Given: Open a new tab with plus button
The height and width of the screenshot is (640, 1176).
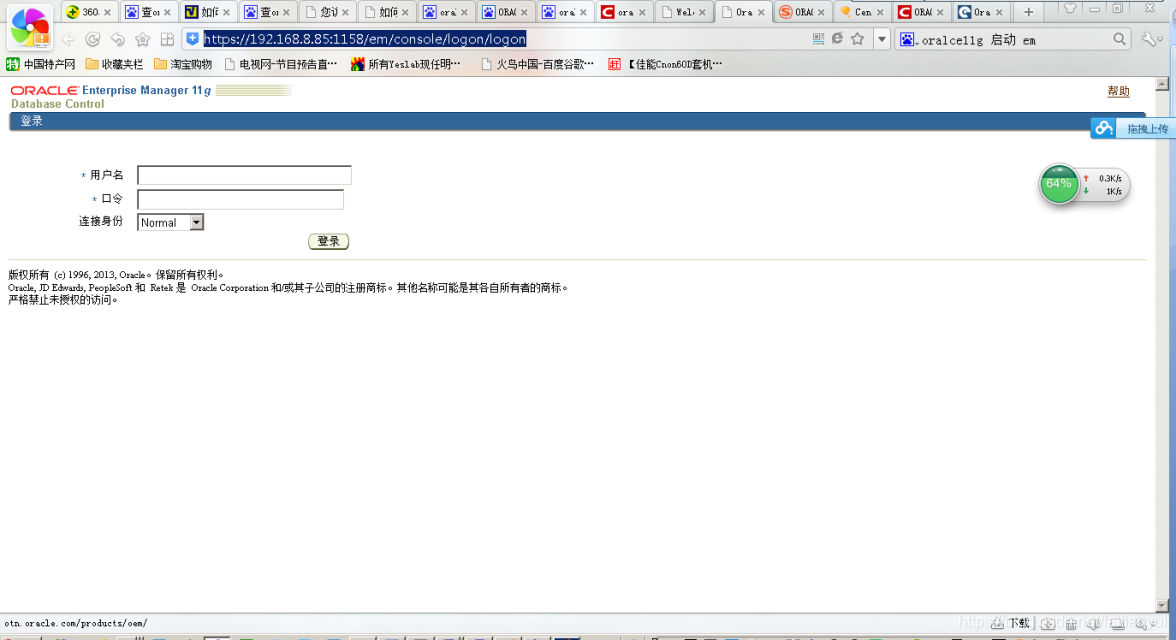Looking at the screenshot, I should (x=1028, y=12).
